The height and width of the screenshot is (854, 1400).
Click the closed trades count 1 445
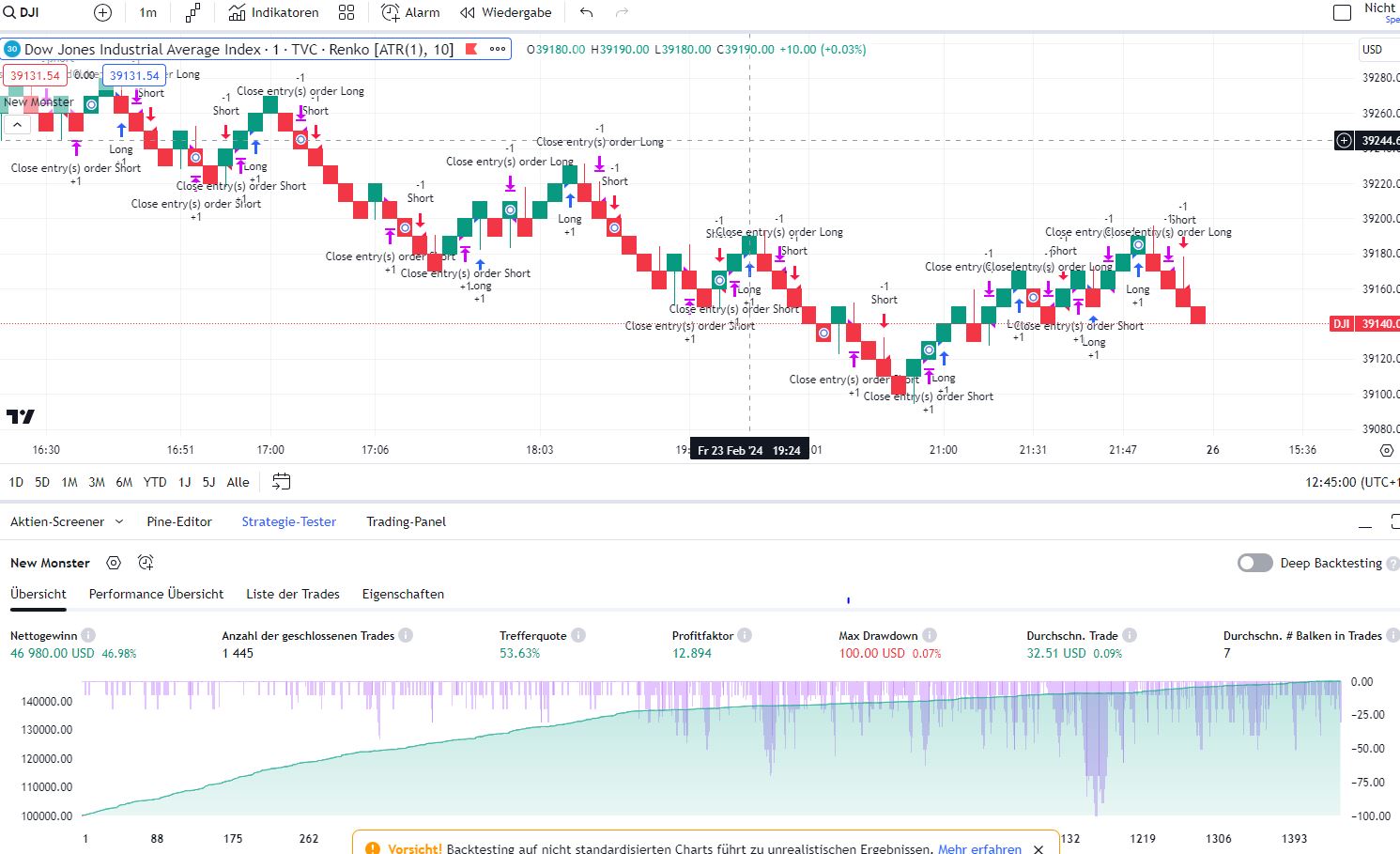pos(238,653)
